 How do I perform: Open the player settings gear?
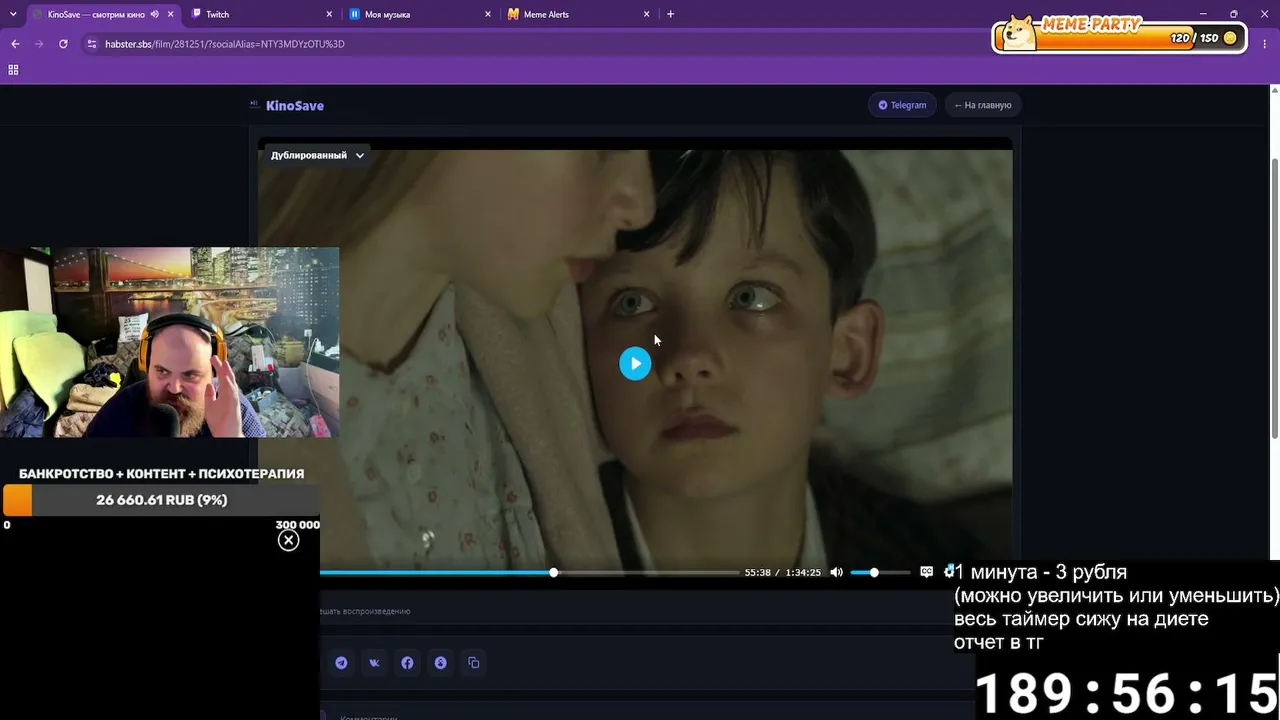coord(948,571)
